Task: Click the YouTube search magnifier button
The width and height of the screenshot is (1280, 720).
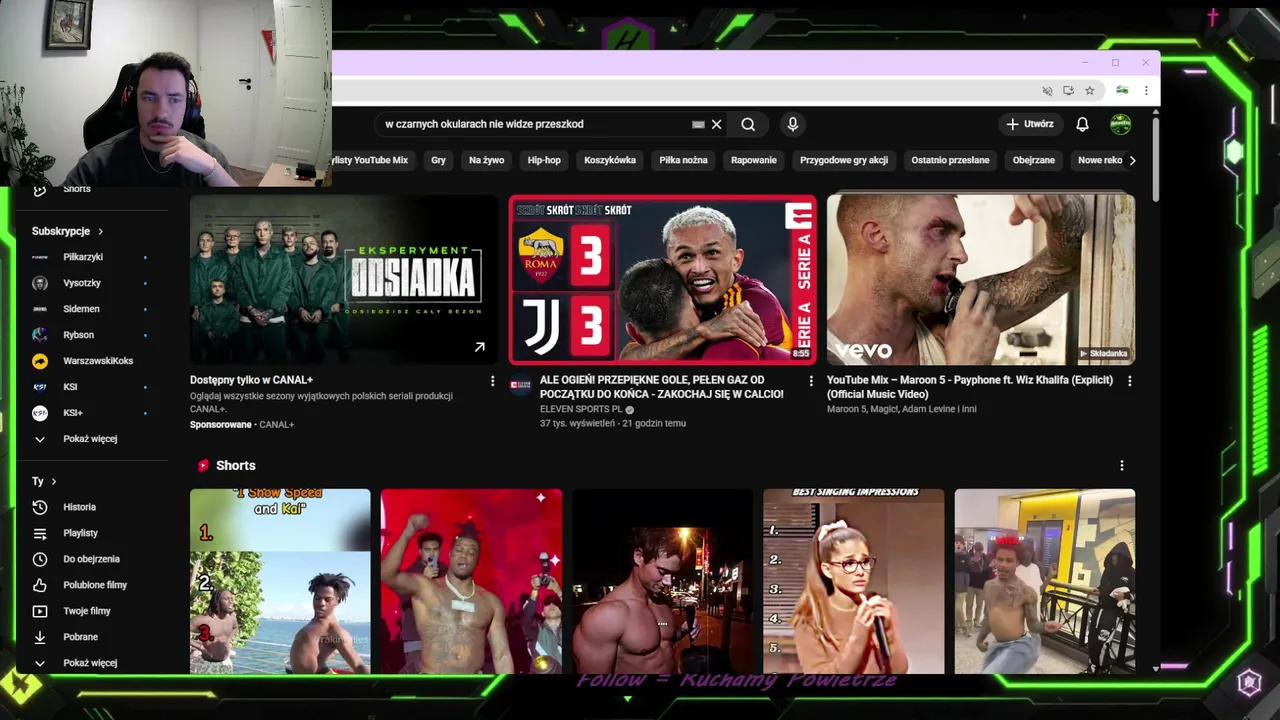Action: click(x=748, y=124)
